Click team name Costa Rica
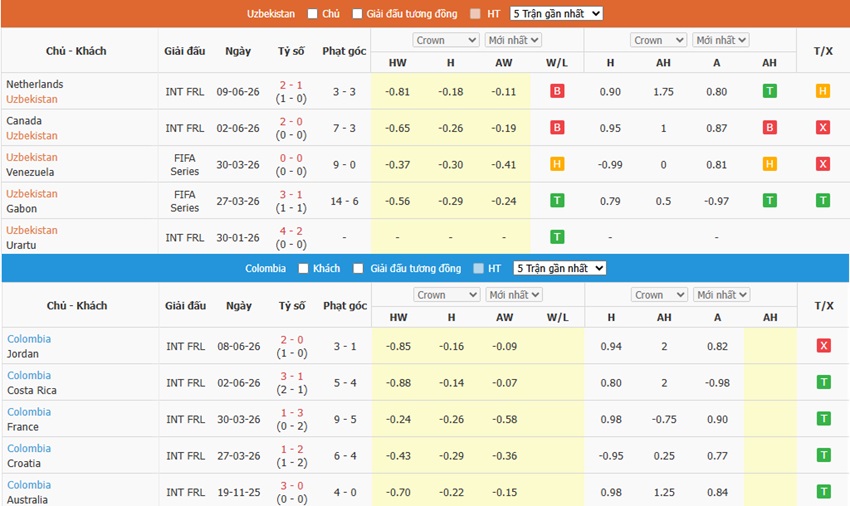 31,390
